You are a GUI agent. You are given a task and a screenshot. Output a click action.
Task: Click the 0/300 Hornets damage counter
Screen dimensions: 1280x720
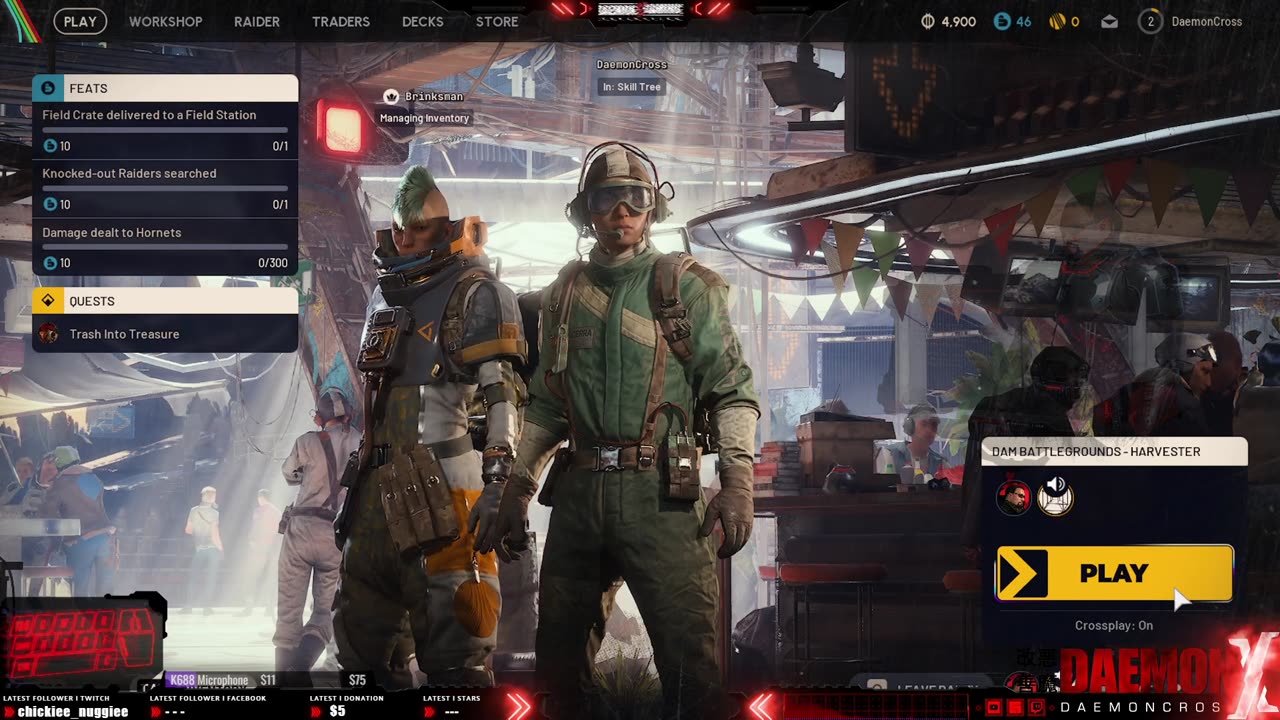coord(273,263)
